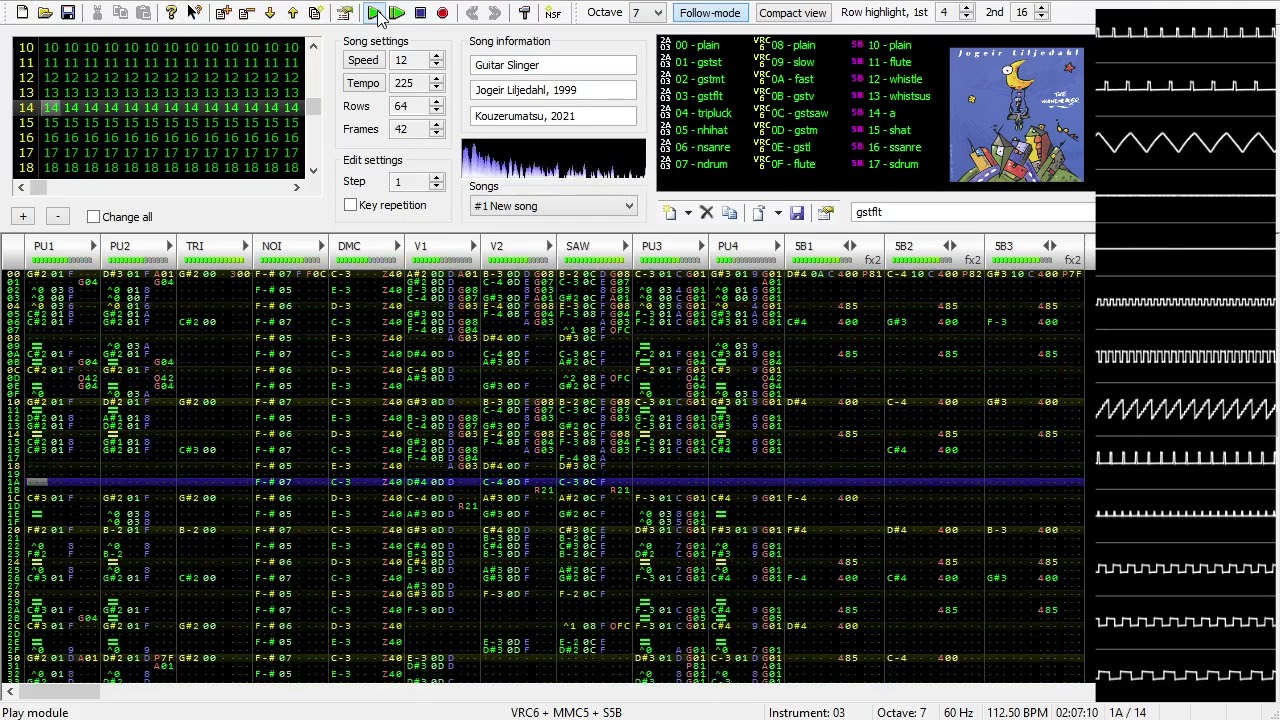Enable the Key repetition checkbox

[x=351, y=205]
